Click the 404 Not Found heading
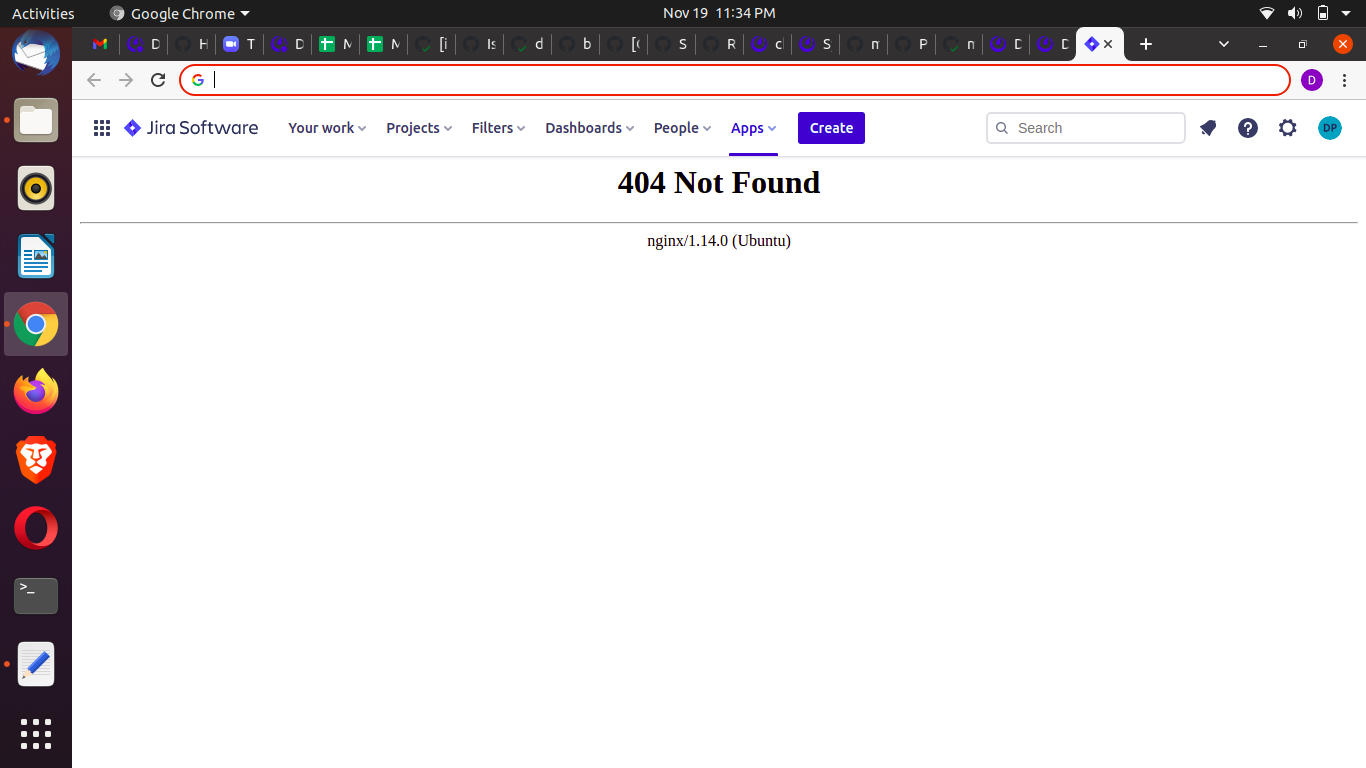 (x=719, y=182)
